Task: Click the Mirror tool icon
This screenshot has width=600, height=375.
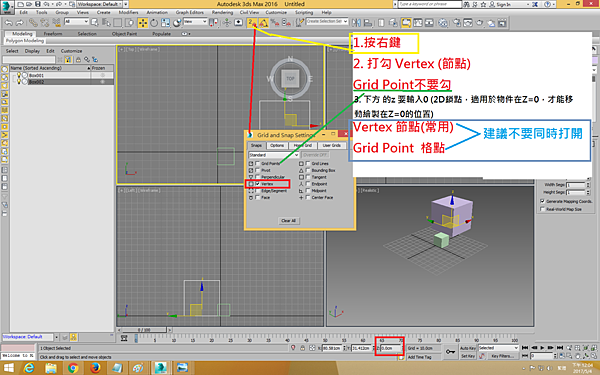Action: pos(356,23)
